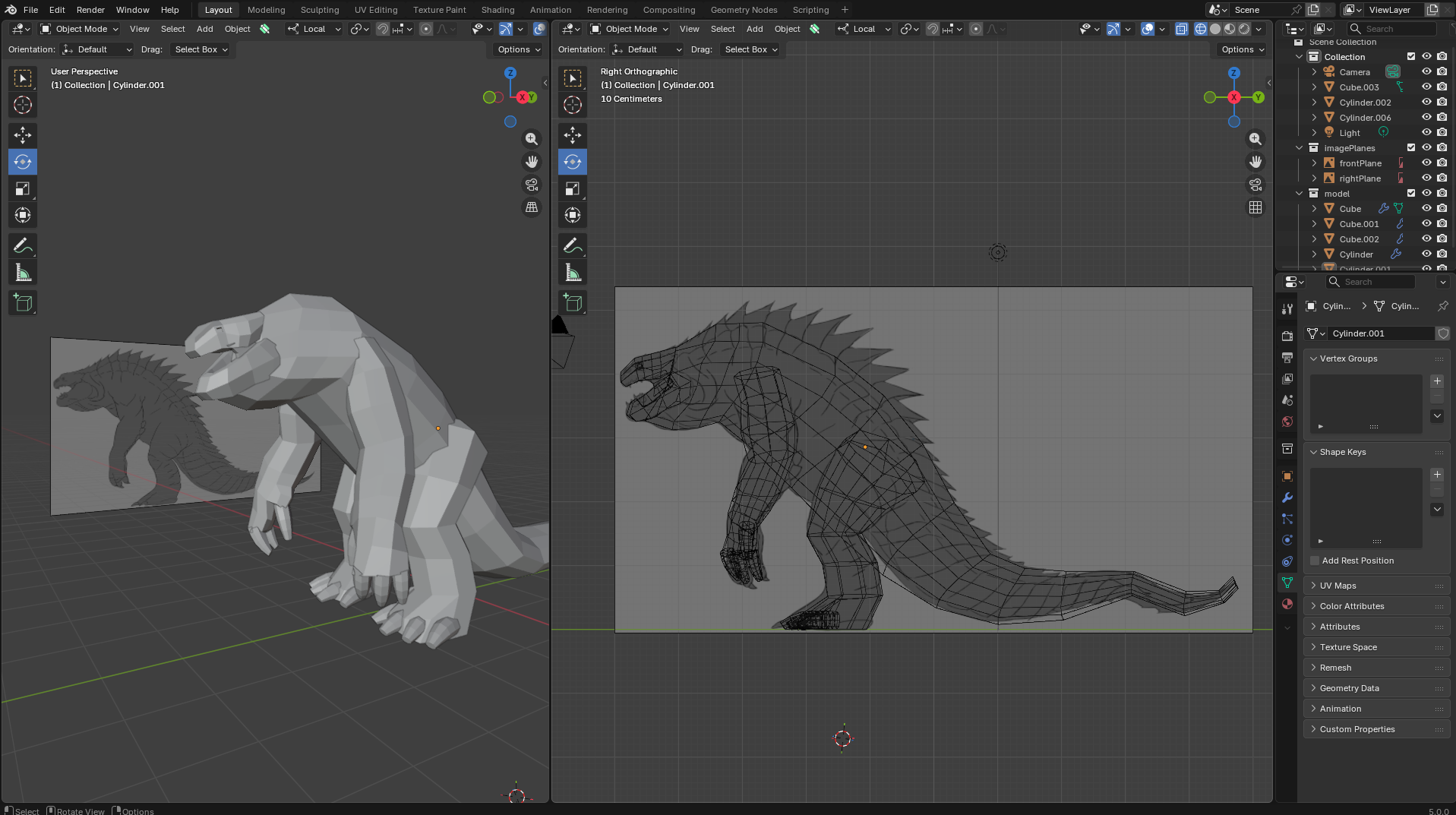Select the Add Cube tool in left viewport
The height and width of the screenshot is (815, 1456).
pyautogui.click(x=23, y=303)
